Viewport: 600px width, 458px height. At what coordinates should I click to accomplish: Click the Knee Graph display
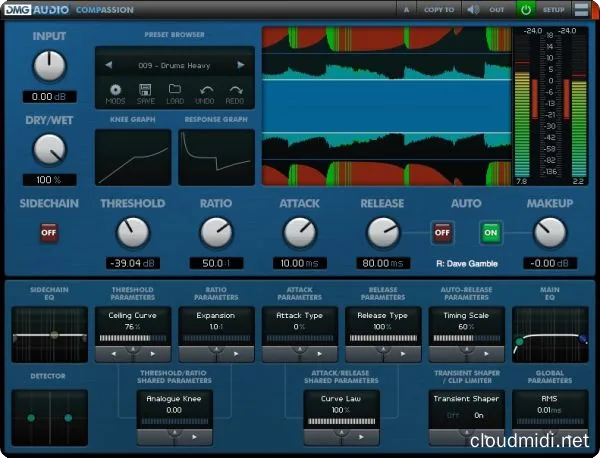[x=133, y=157]
